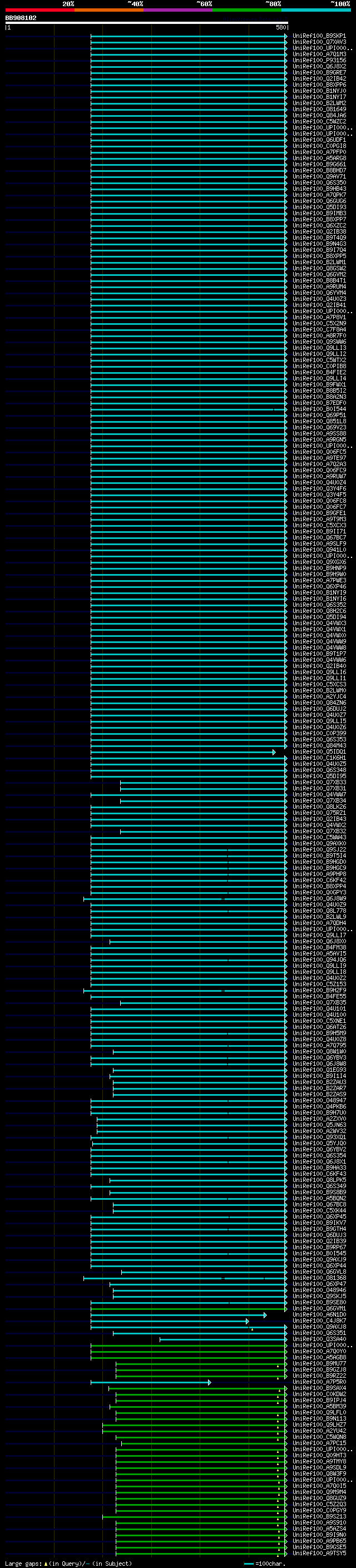Choose the UniRef100_Q6UDF1 entry
Image resolution: width=356 pixels, height=1568 pixels.
click(x=319, y=140)
